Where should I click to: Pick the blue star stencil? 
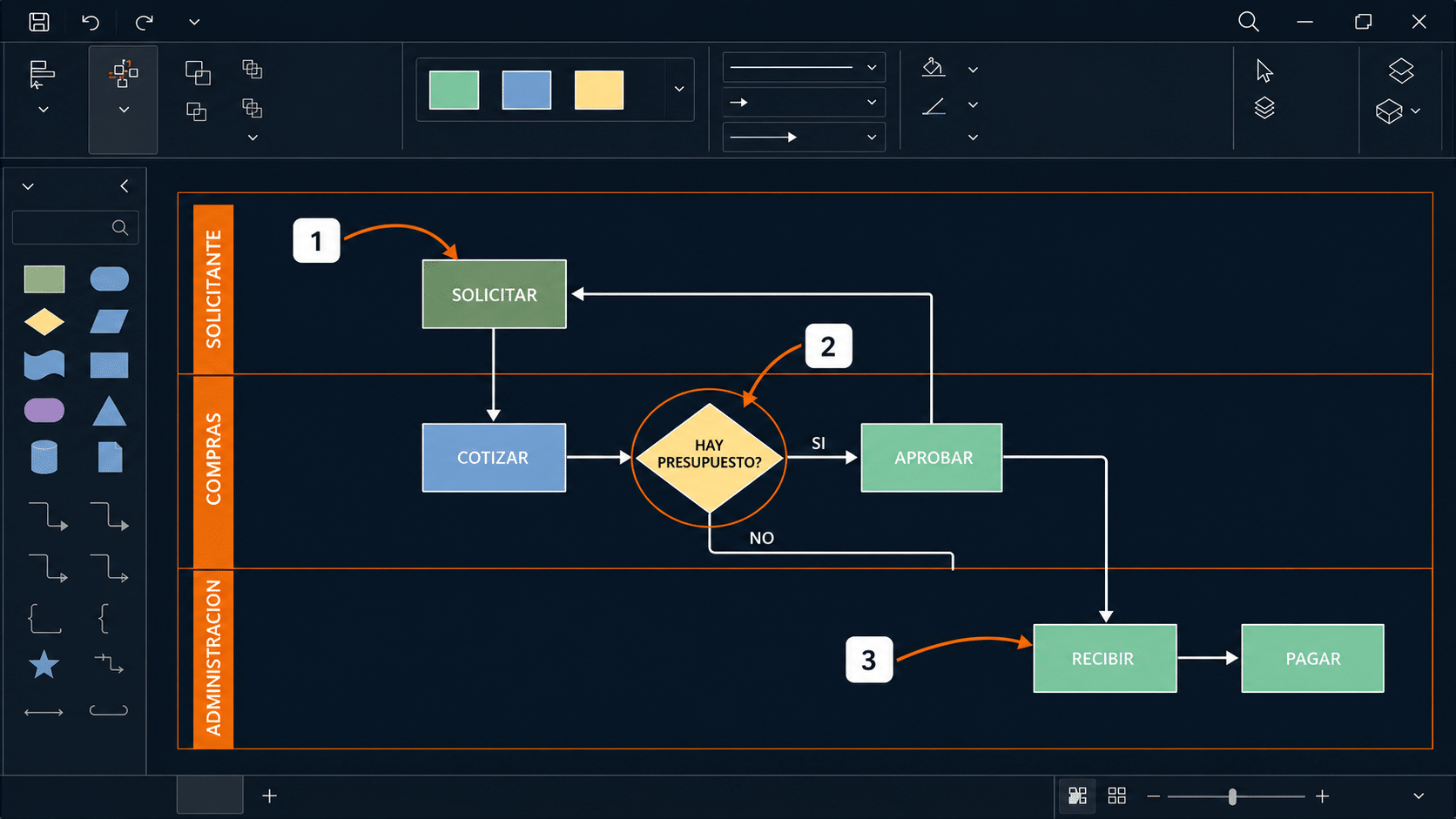(44, 666)
